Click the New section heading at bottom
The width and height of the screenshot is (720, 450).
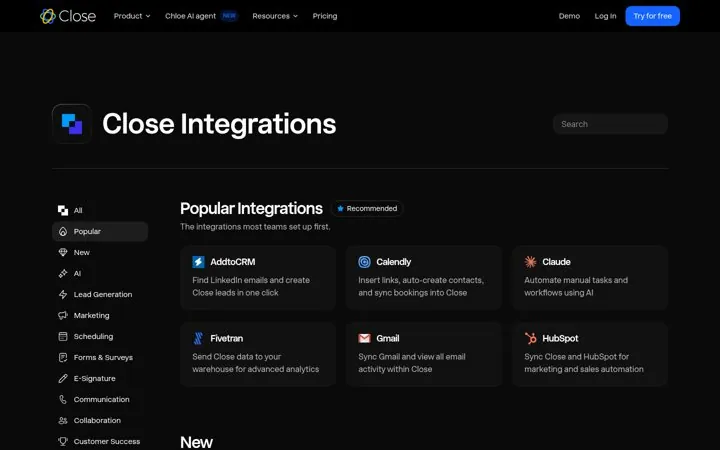(x=197, y=442)
